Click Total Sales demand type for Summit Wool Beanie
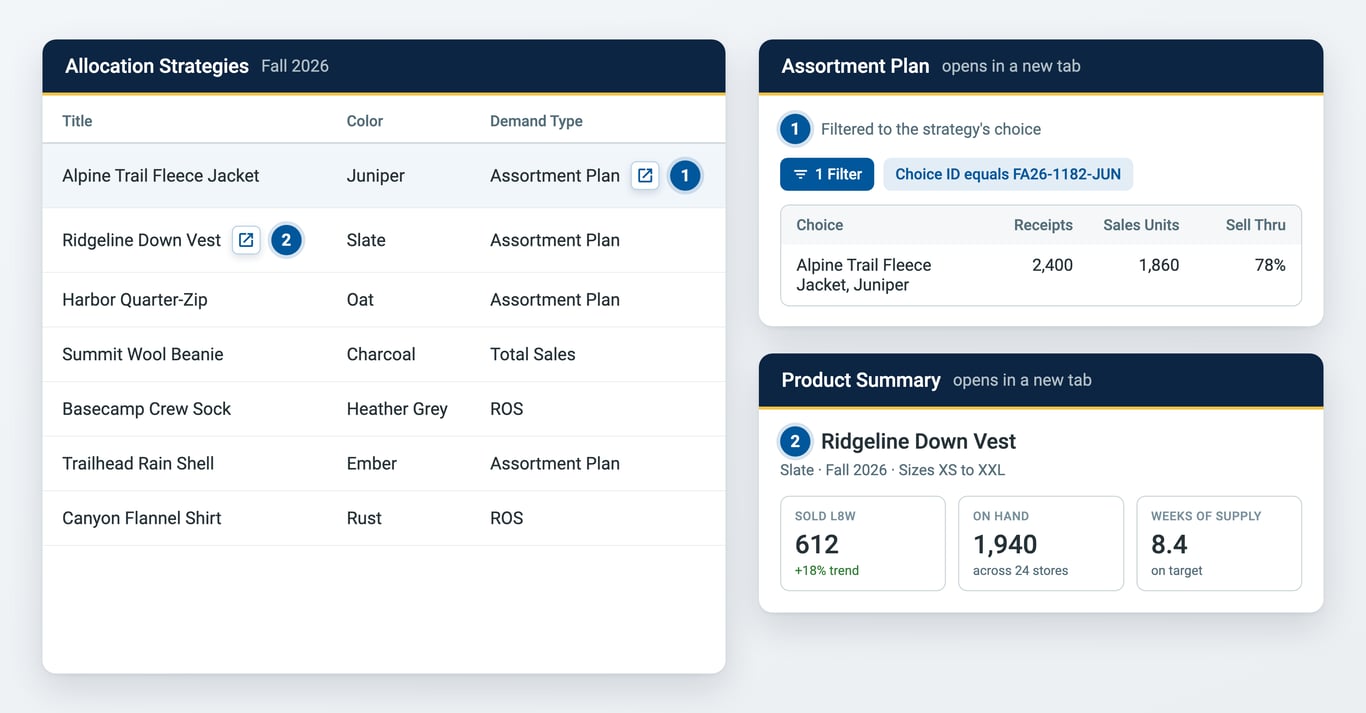 (x=533, y=354)
